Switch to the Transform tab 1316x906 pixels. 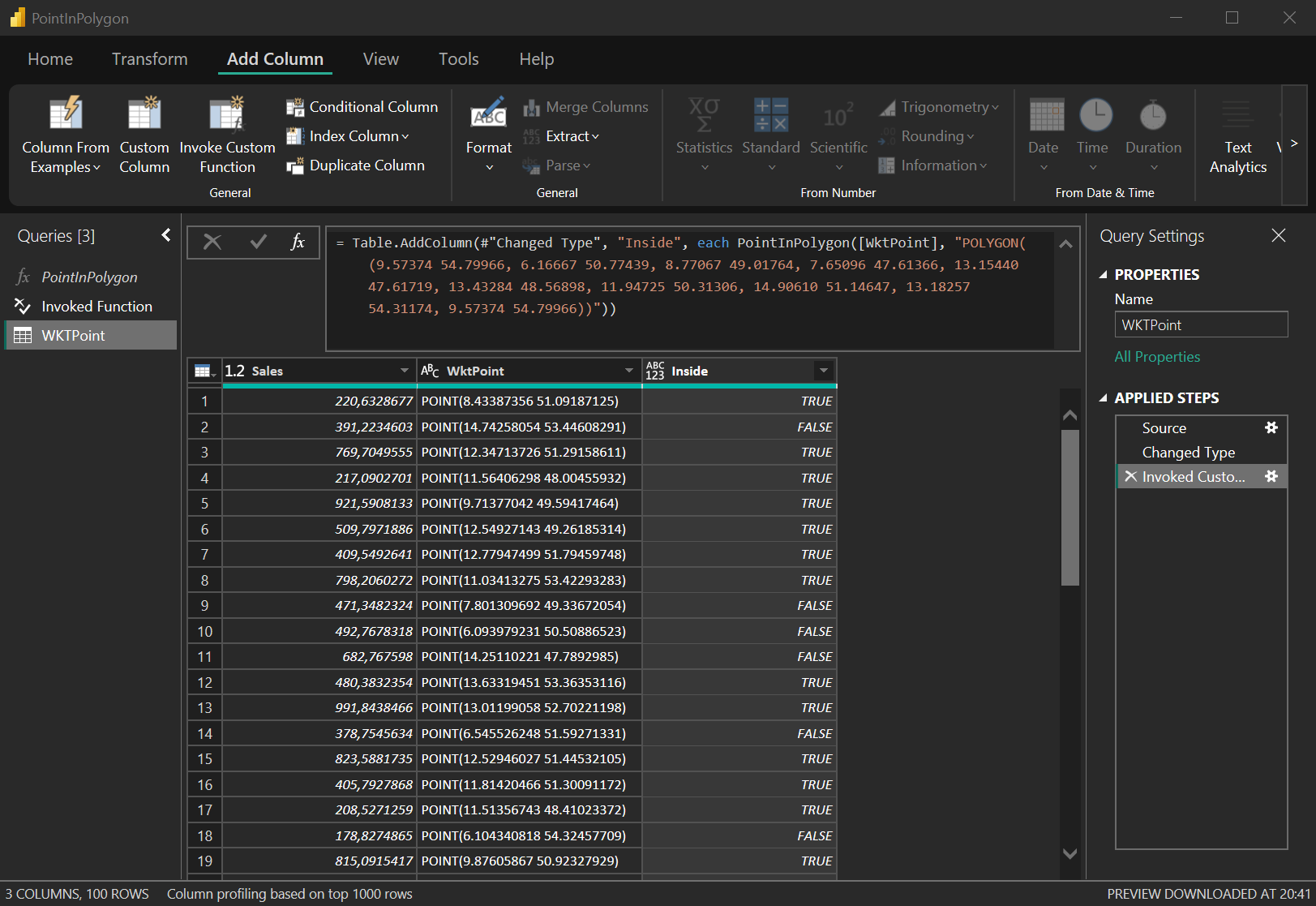(150, 59)
